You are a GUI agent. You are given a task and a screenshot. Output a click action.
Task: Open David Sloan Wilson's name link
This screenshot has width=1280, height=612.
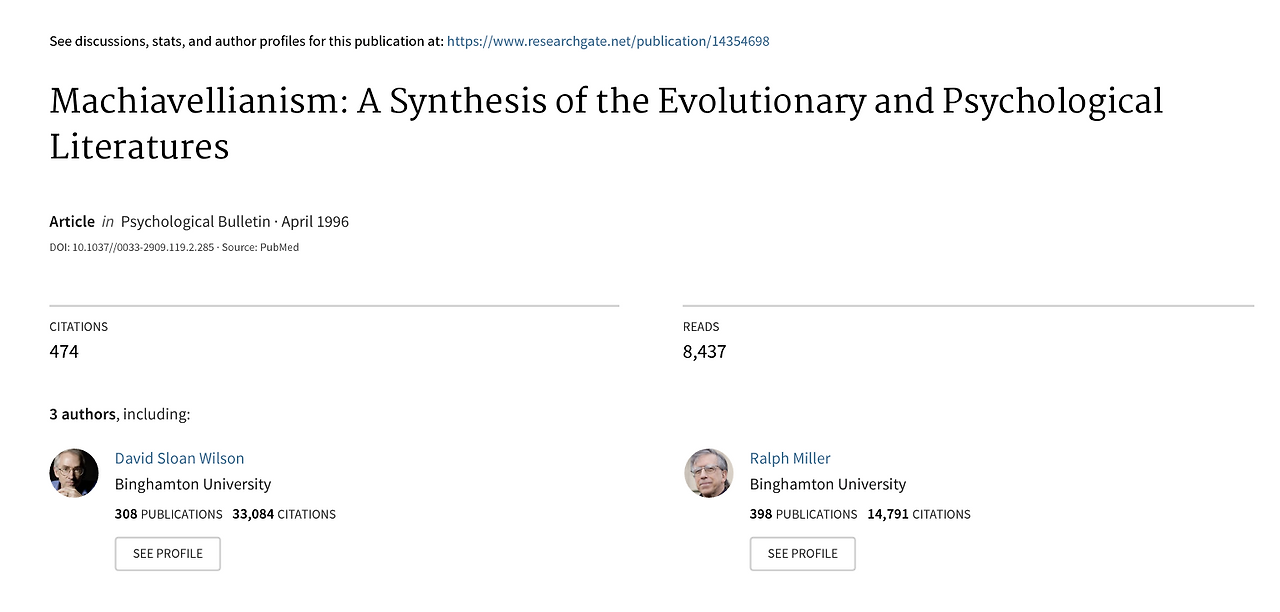pyautogui.click(x=179, y=458)
